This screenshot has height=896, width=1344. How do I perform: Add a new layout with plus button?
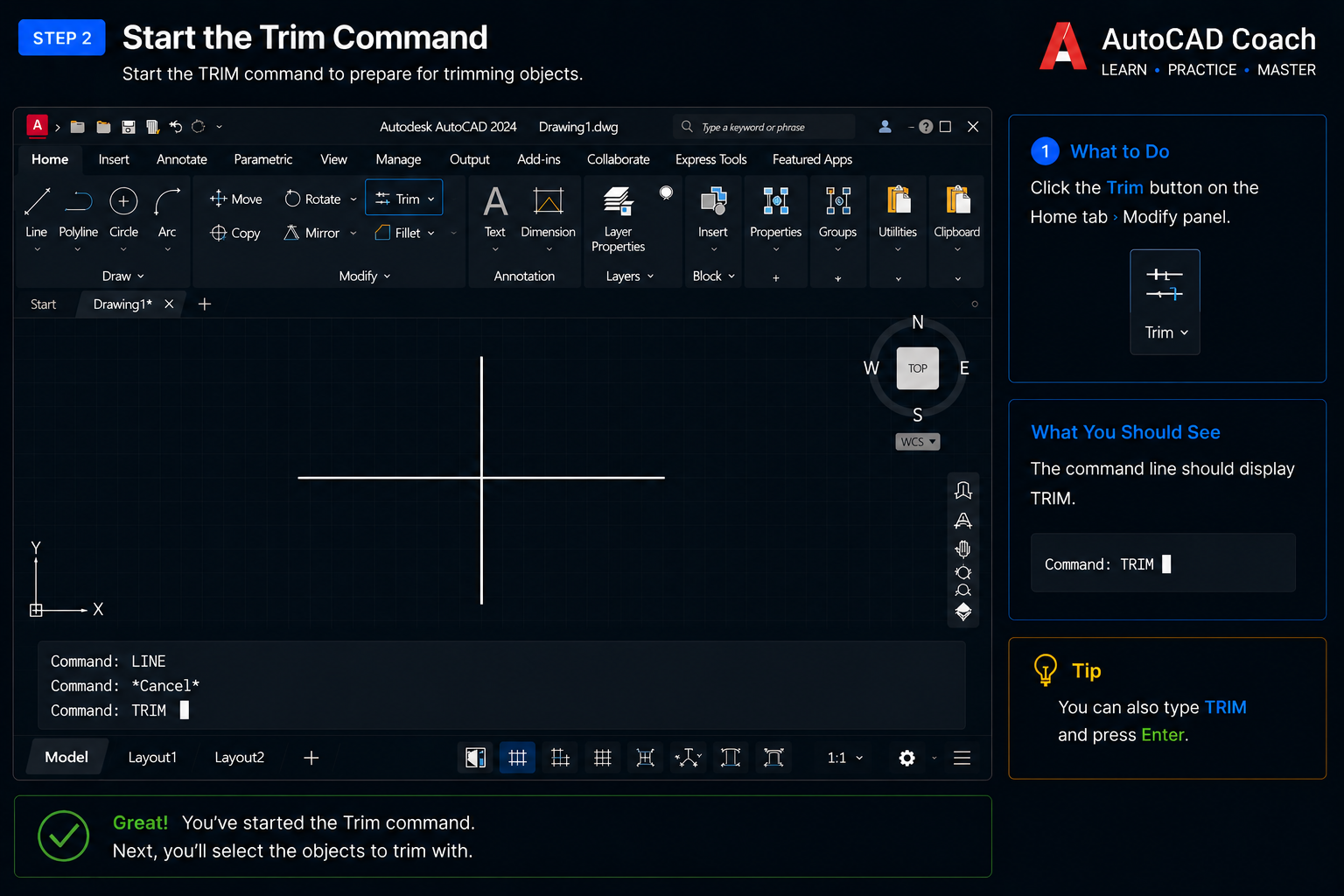[x=311, y=758]
